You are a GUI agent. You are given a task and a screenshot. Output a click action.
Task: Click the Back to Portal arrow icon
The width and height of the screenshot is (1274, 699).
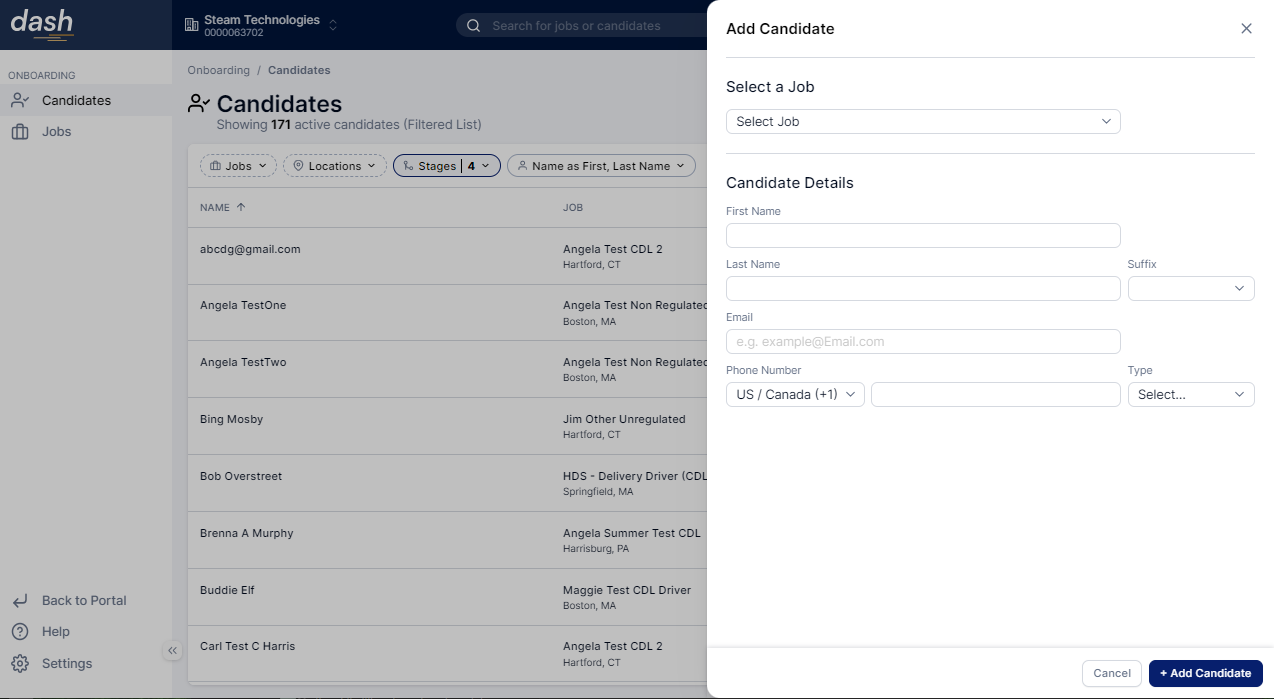[x=20, y=600]
